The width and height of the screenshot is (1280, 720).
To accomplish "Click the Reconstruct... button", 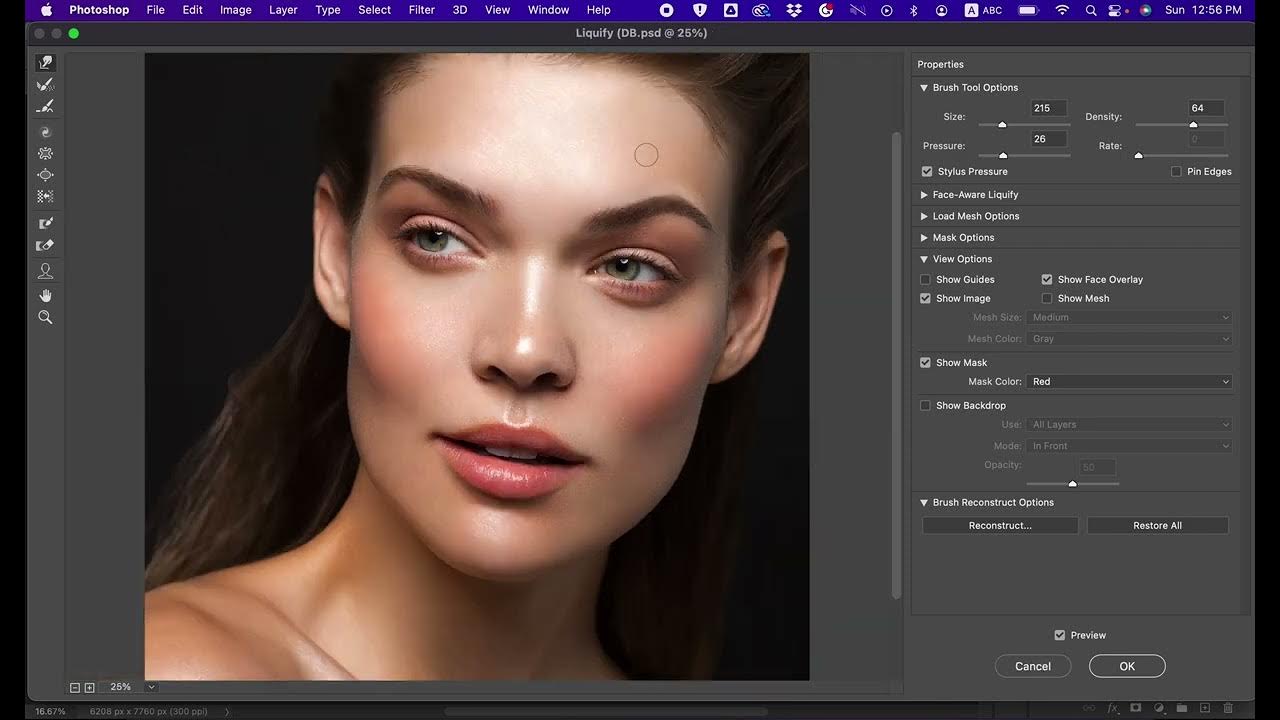I will point(1000,526).
